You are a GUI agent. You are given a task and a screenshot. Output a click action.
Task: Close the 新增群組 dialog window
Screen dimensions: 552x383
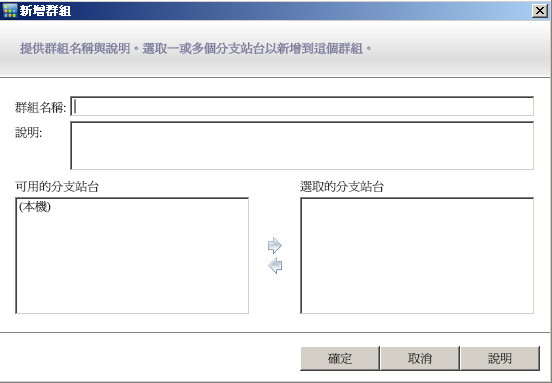pos(540,11)
